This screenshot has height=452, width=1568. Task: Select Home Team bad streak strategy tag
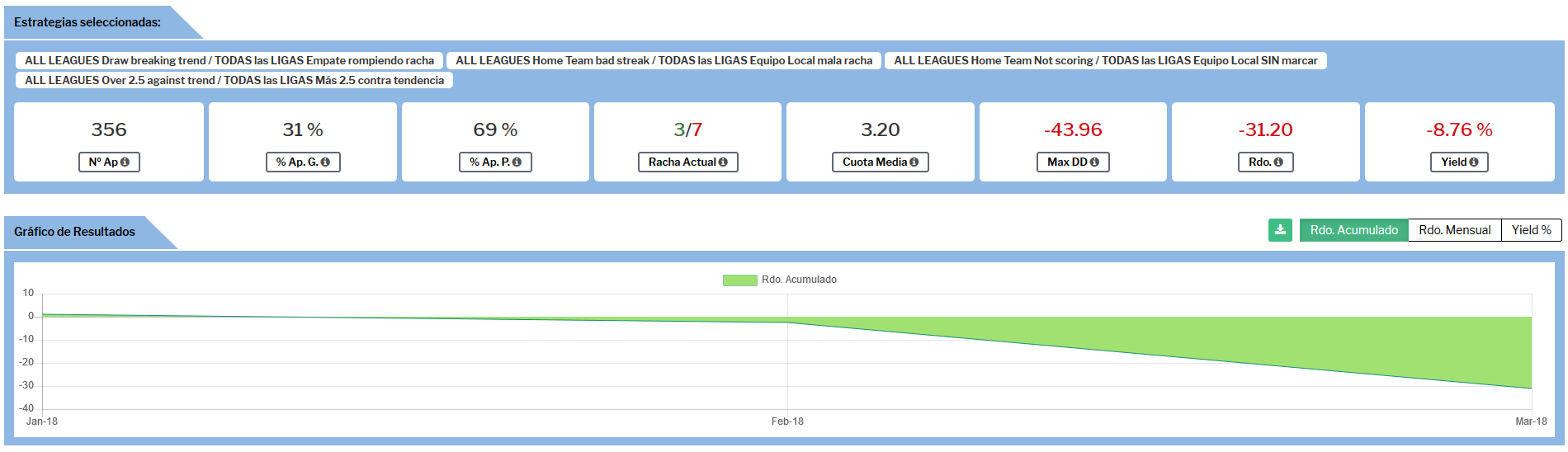[664, 60]
